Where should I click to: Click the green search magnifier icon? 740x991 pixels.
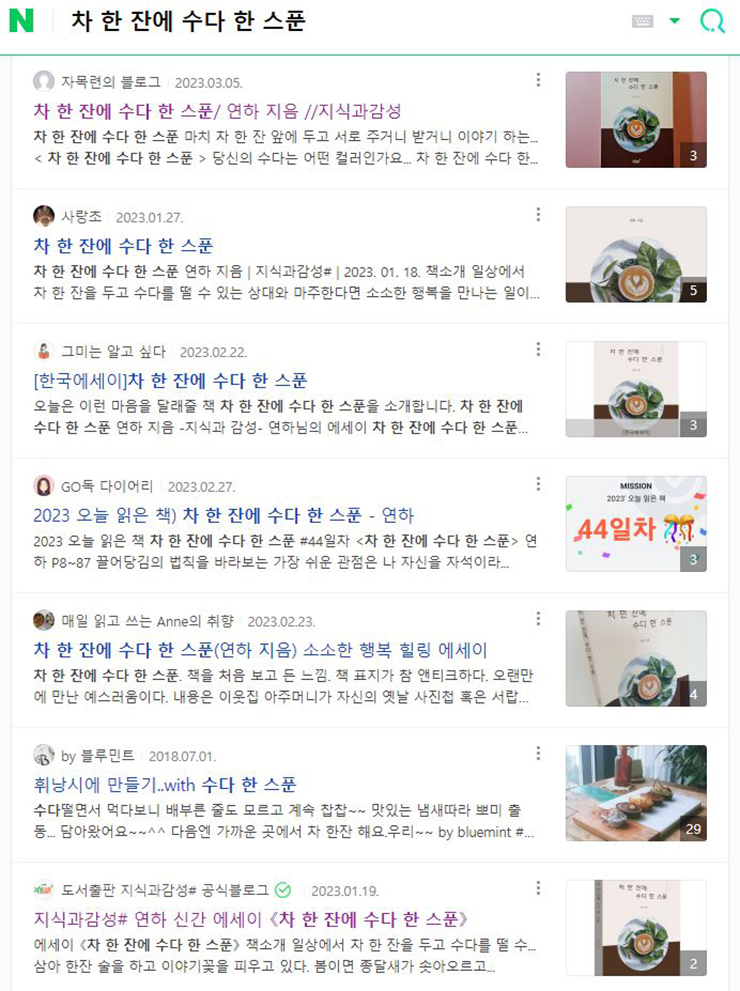712,21
